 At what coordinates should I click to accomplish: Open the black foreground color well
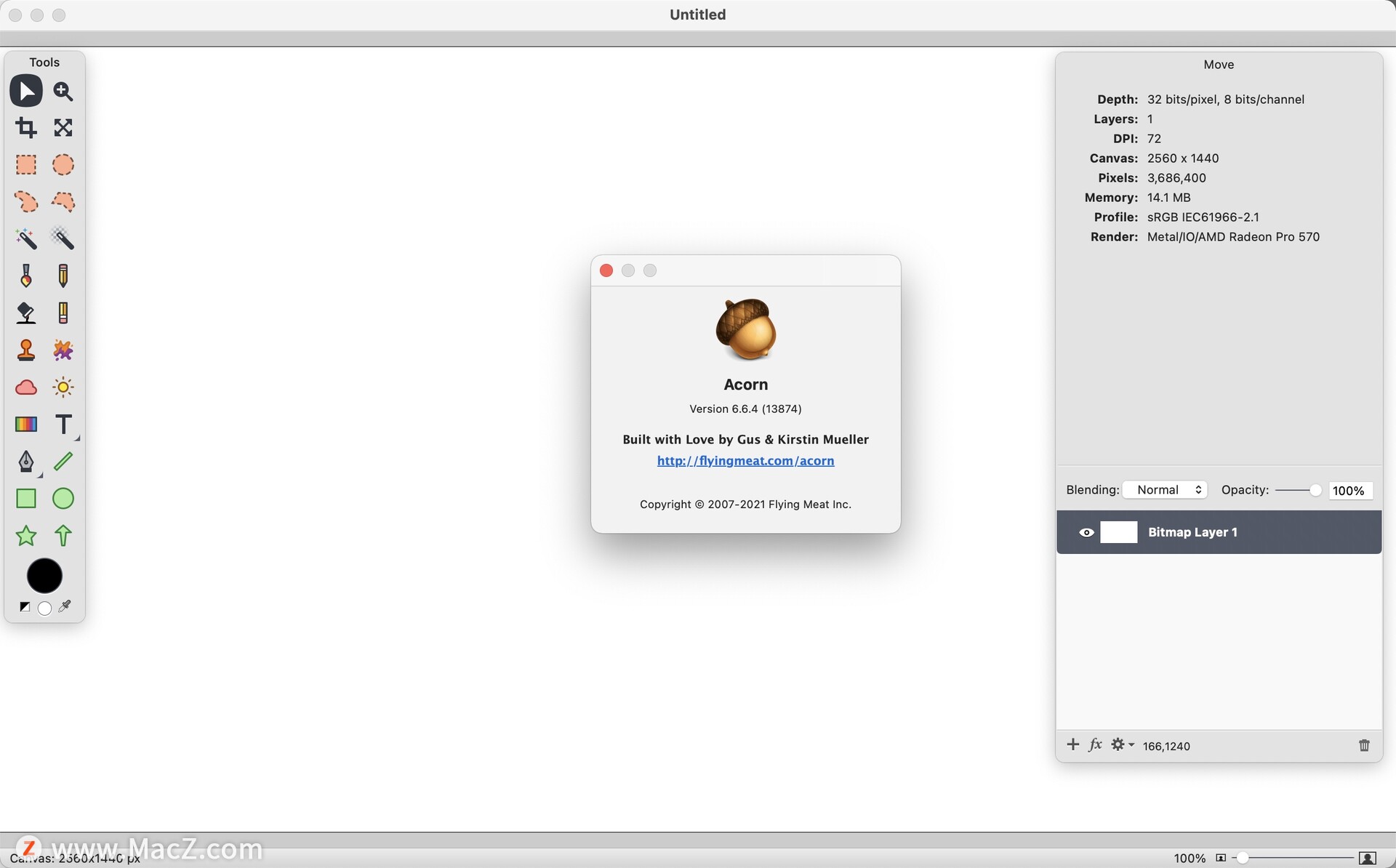click(44, 576)
